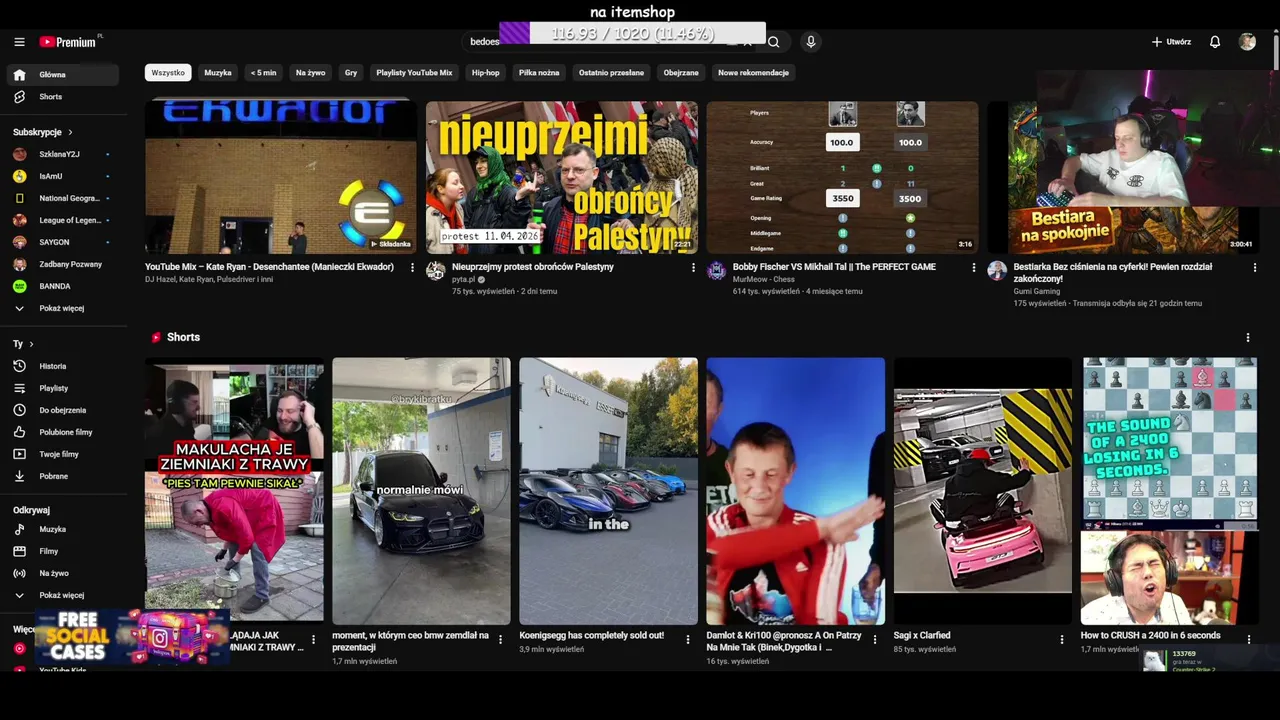Open the hamburger guide menu
The image size is (1280, 720).
tap(19, 42)
